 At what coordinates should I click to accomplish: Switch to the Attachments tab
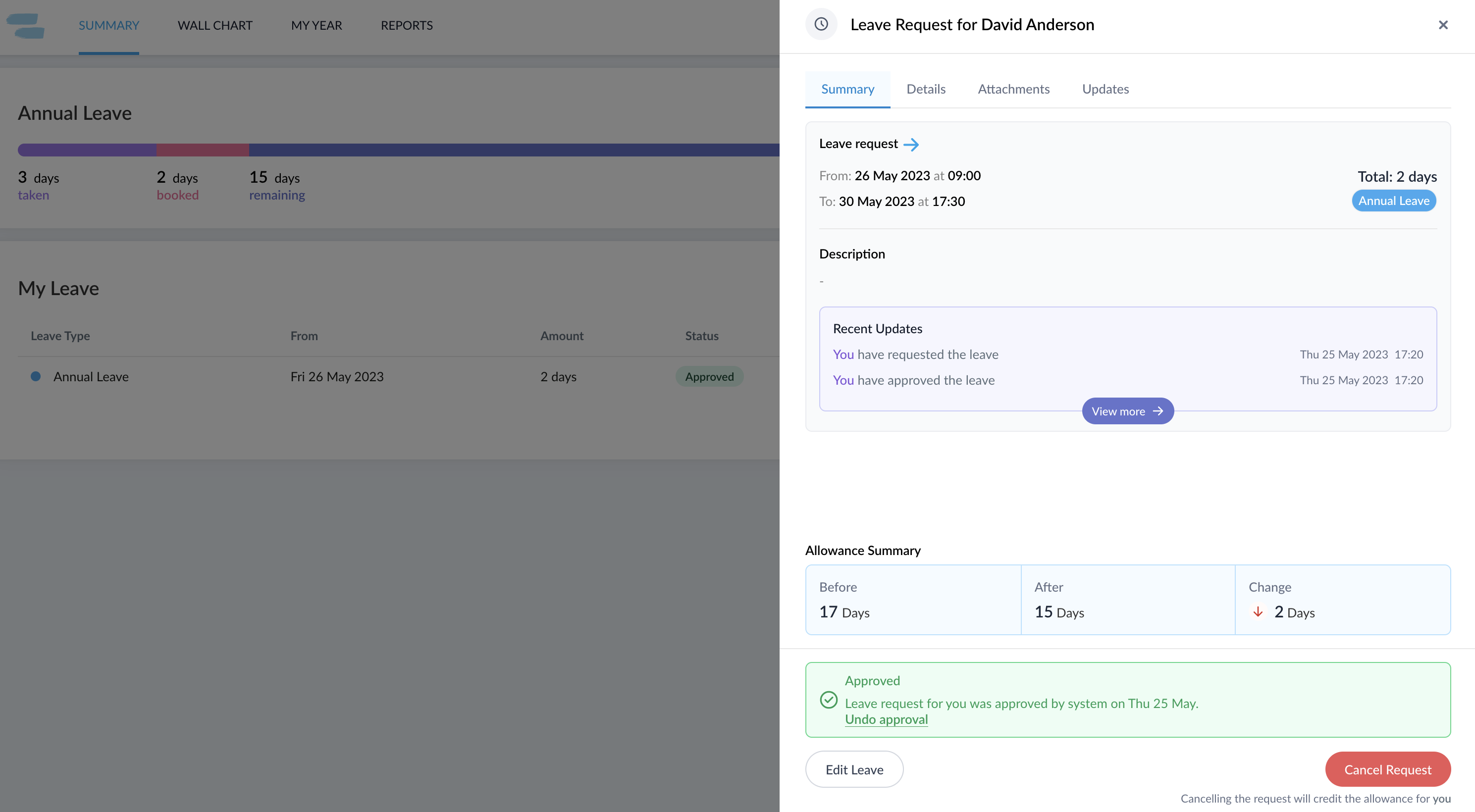(1013, 89)
